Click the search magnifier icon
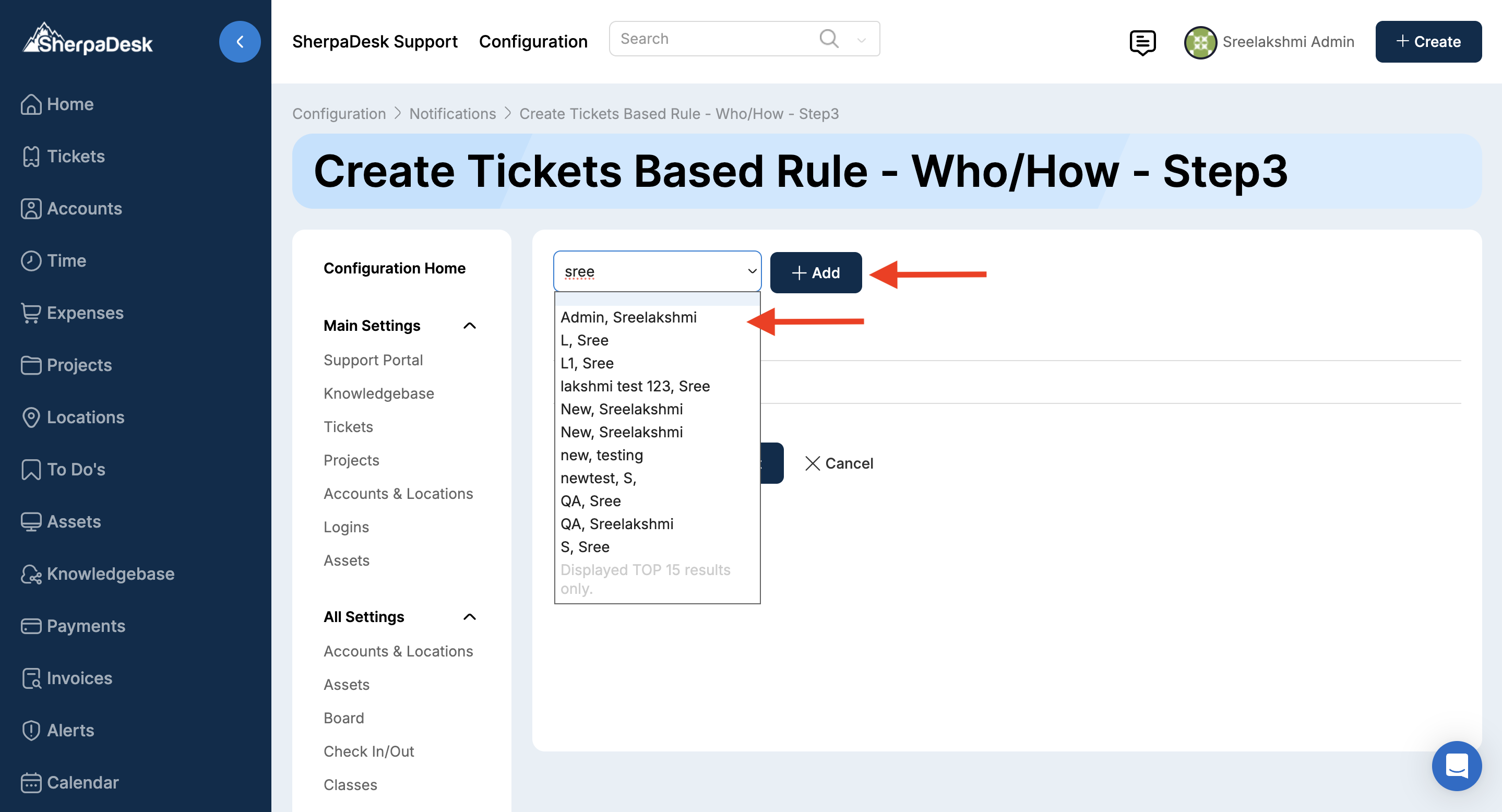The image size is (1502, 812). (x=828, y=39)
